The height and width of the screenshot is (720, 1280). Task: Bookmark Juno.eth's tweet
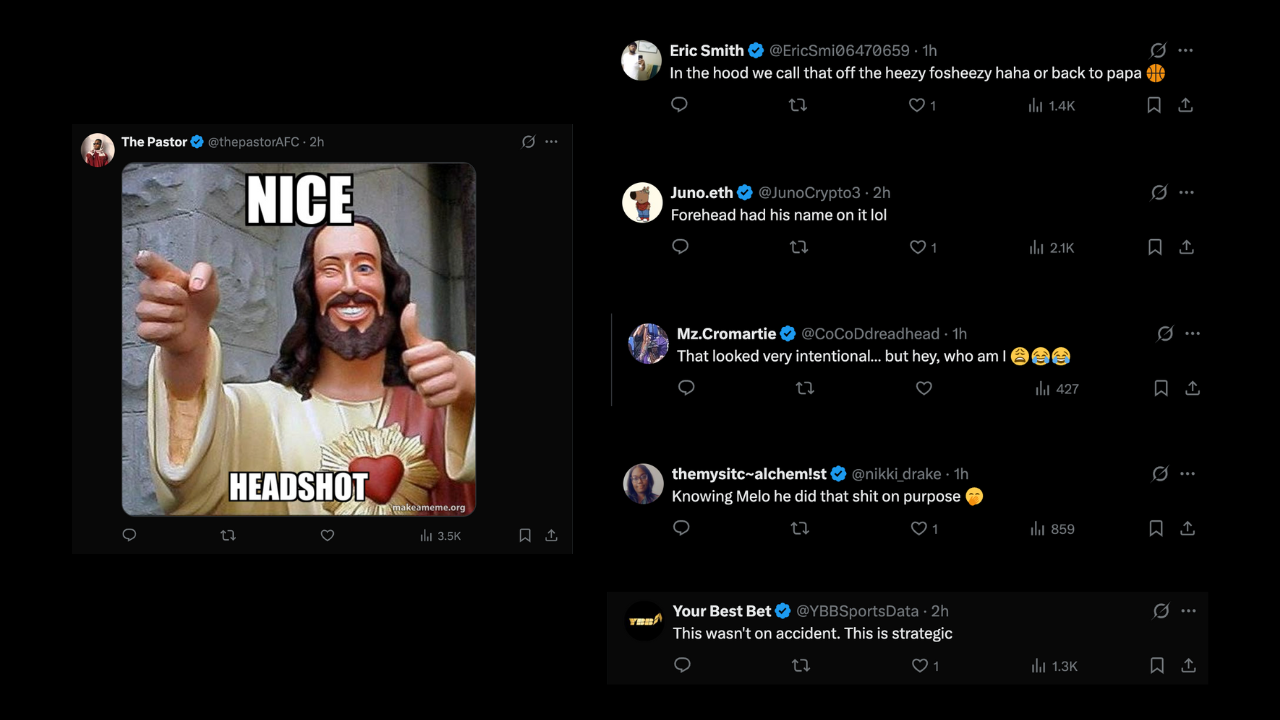pos(1155,247)
